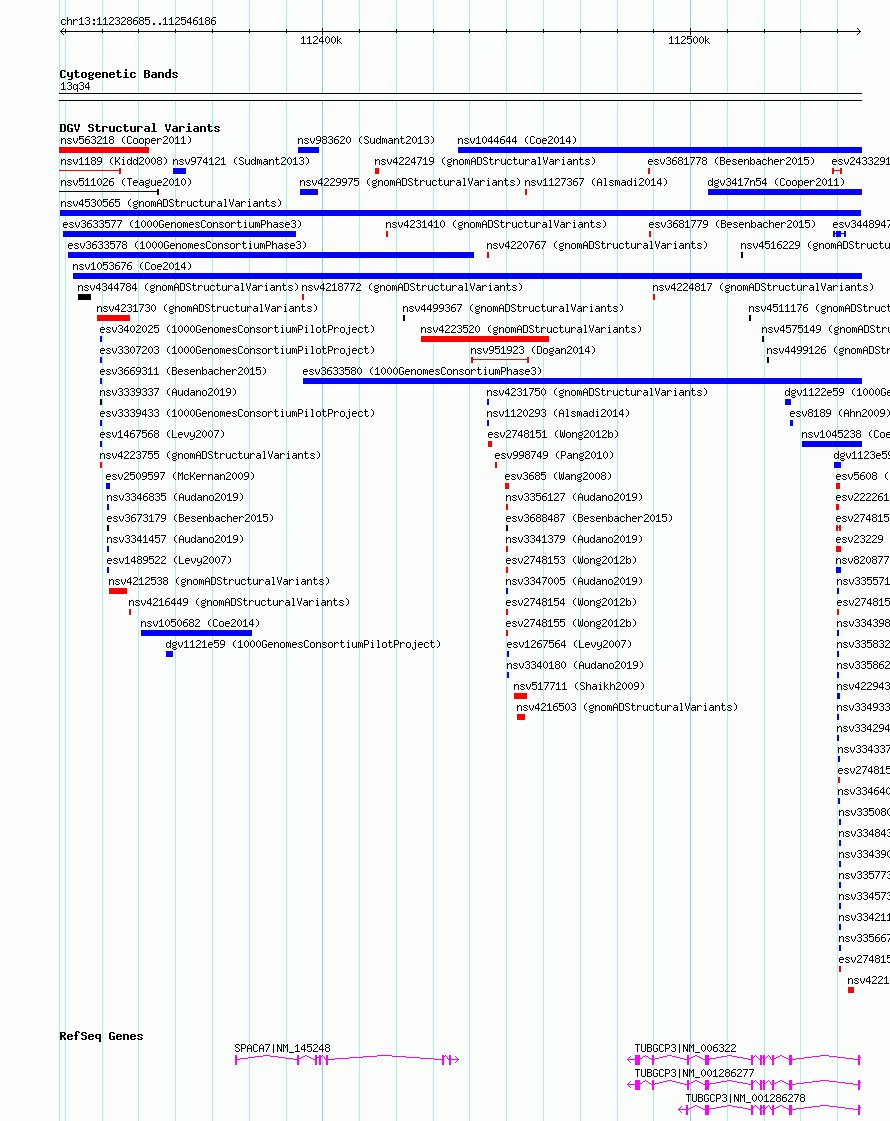Open dgv1121e59 PilotProject variant label
This screenshot has width=890, height=1121.
[303, 644]
